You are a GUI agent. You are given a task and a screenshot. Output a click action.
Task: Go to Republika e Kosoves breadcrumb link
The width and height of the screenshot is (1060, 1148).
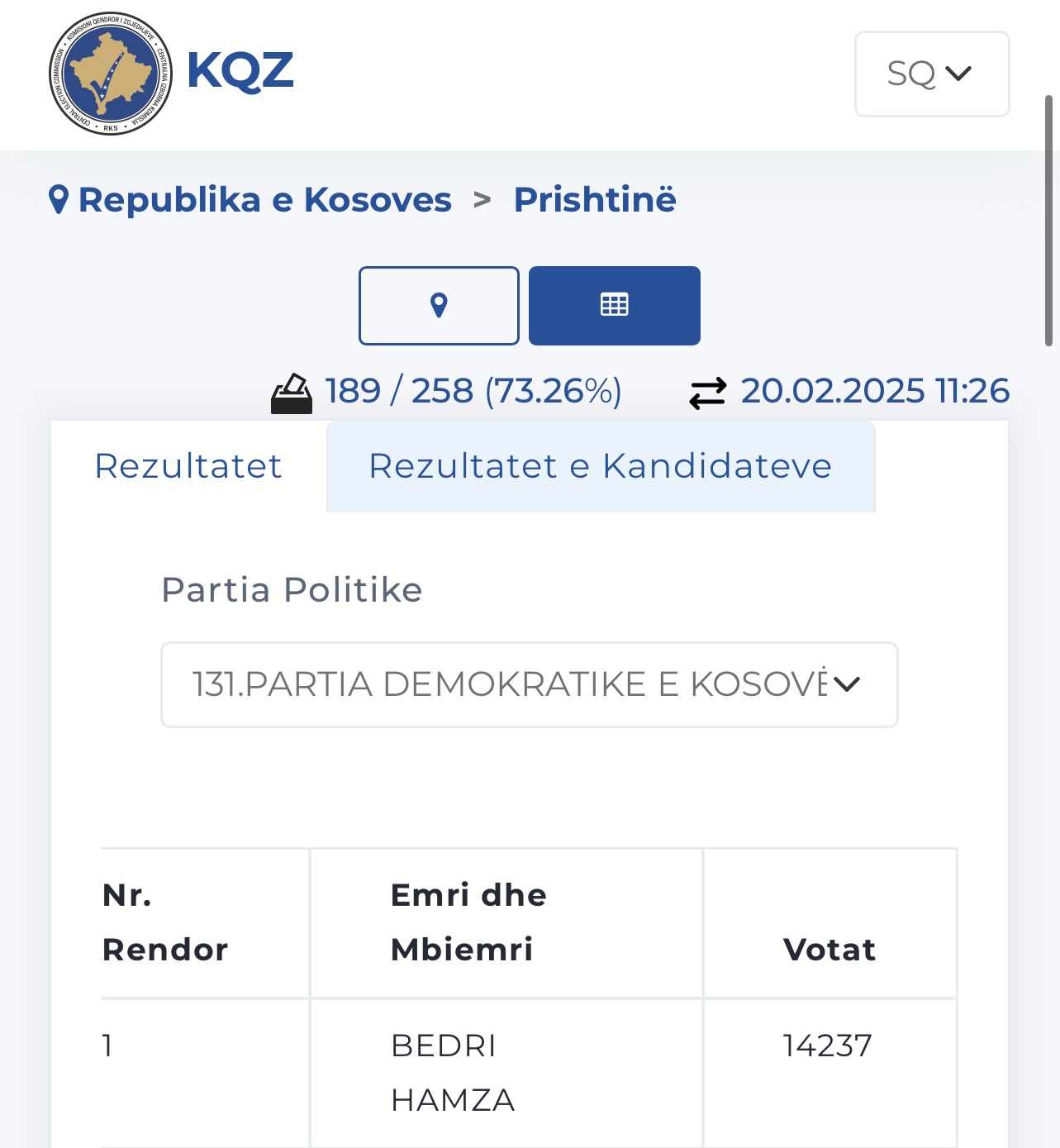264,200
